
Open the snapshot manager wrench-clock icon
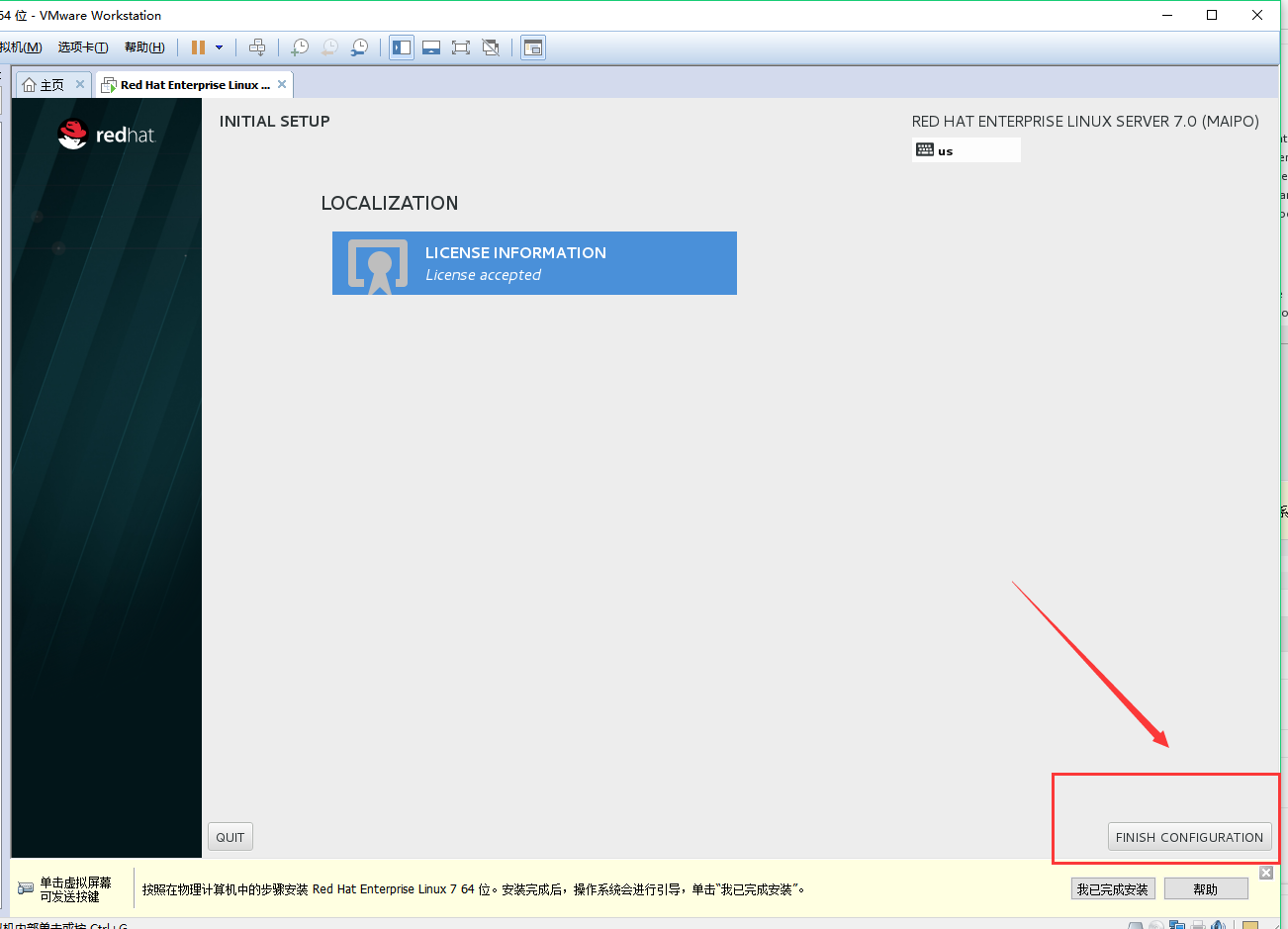click(x=360, y=47)
